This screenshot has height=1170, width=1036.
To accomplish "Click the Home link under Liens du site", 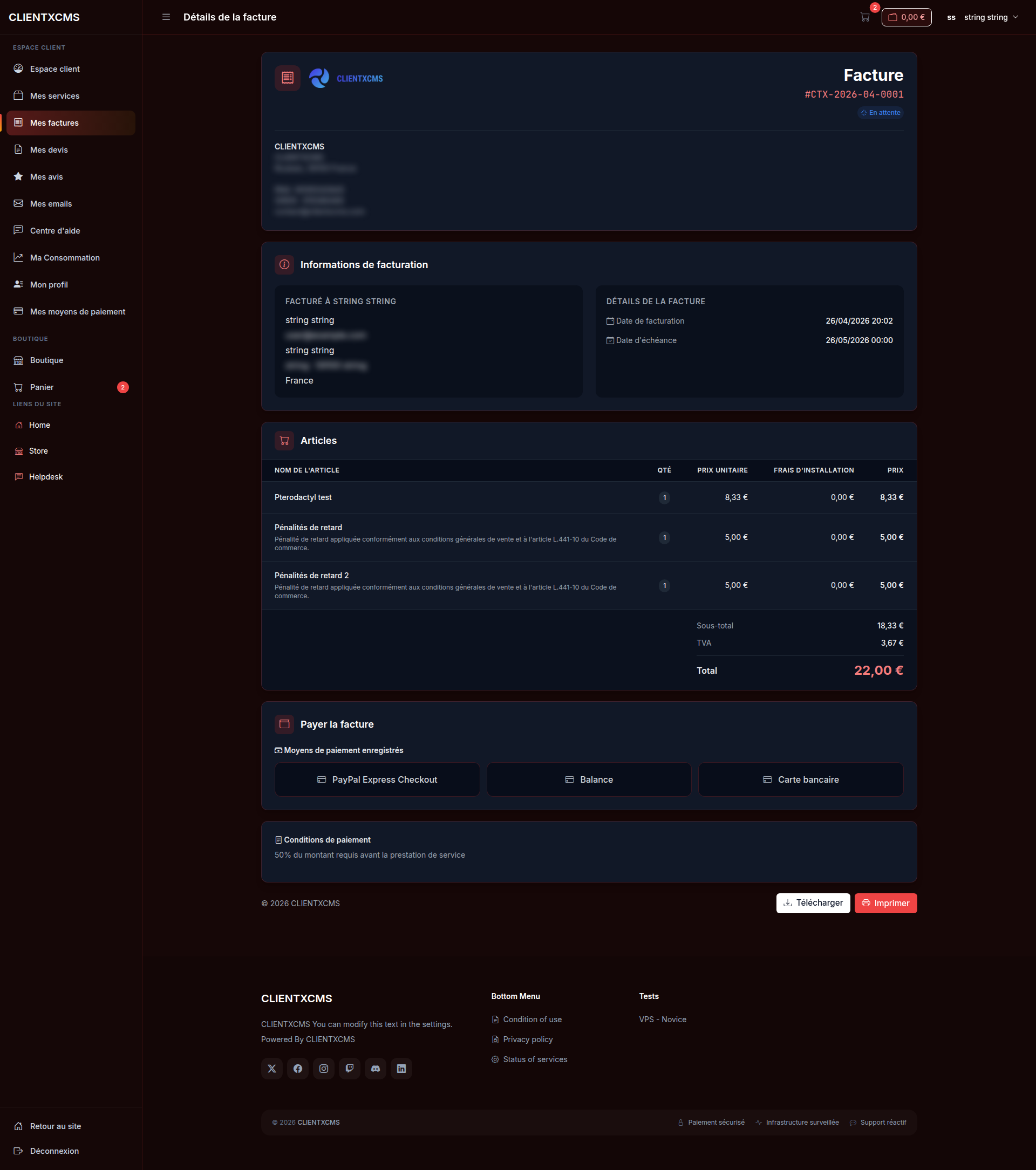I will (39, 425).
